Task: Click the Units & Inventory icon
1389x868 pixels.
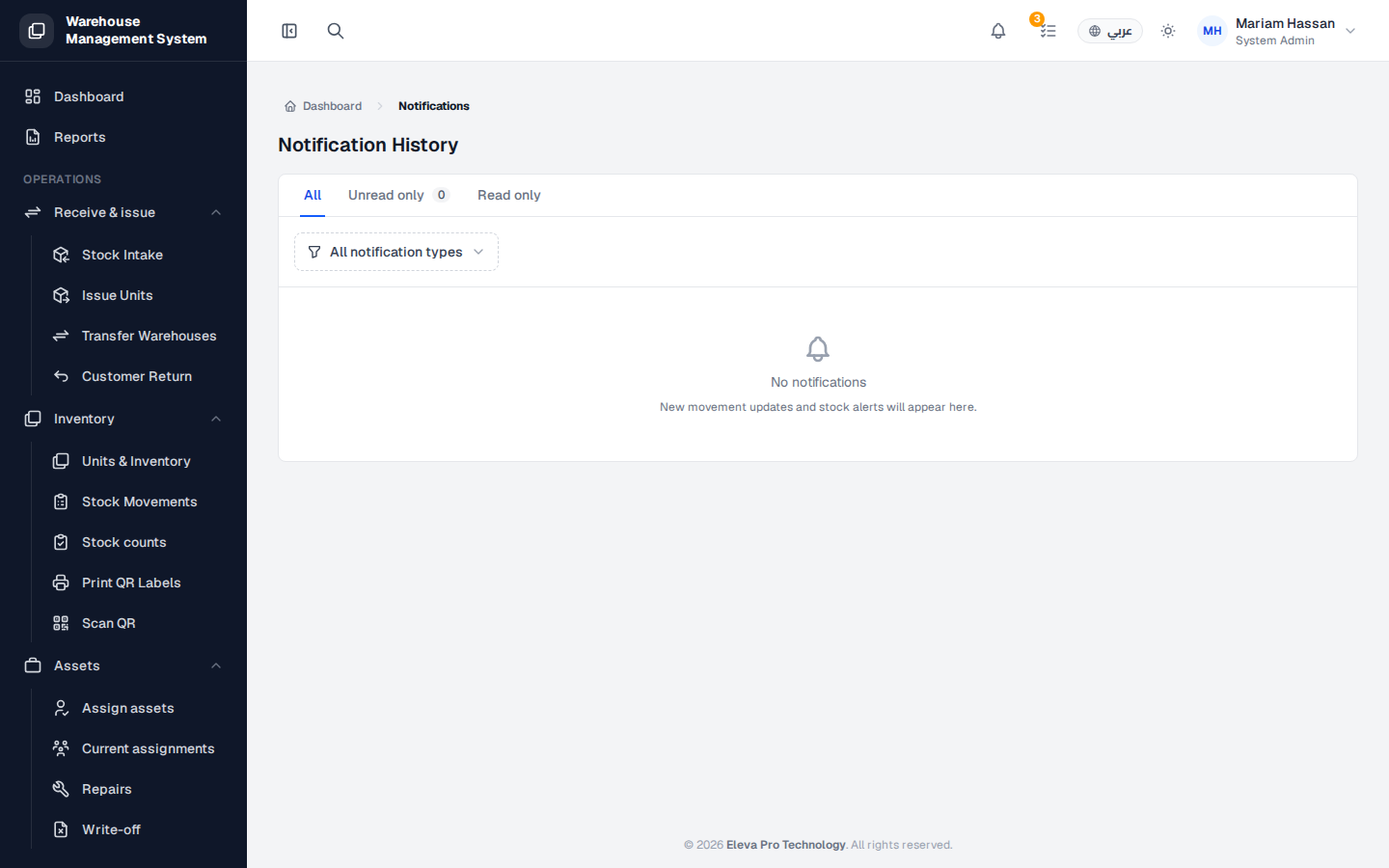Action: (61, 461)
